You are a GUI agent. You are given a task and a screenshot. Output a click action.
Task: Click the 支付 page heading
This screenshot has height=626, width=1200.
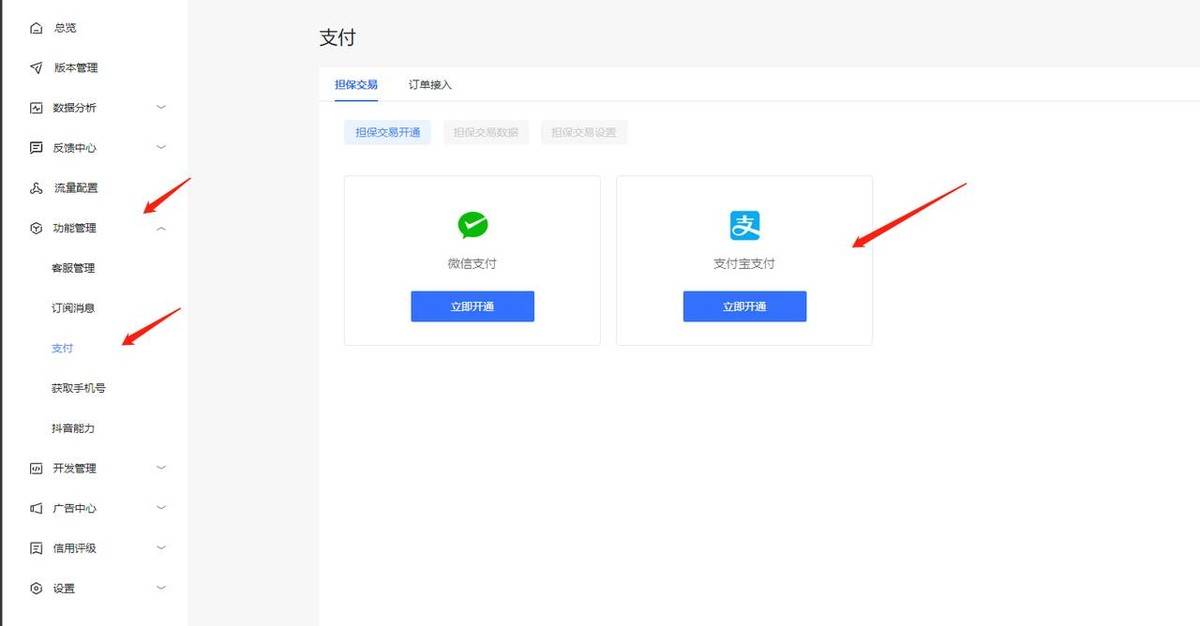337,38
